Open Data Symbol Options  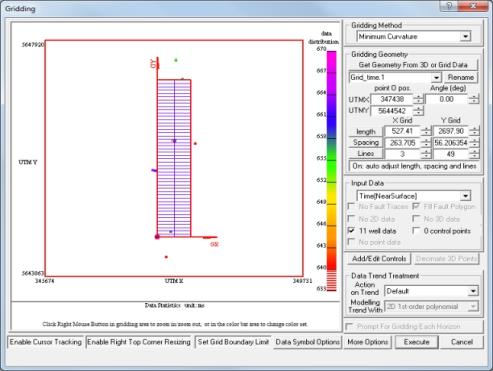click(307, 342)
